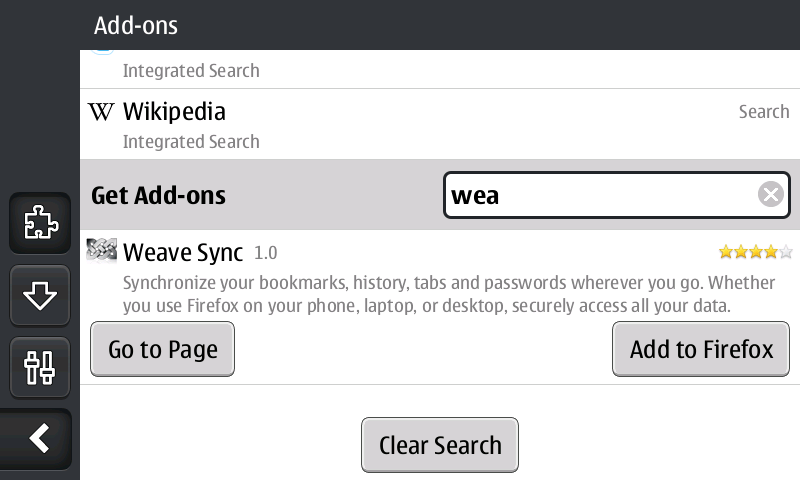Click the Clear Search button
This screenshot has height=480, width=800.
[x=440, y=445]
